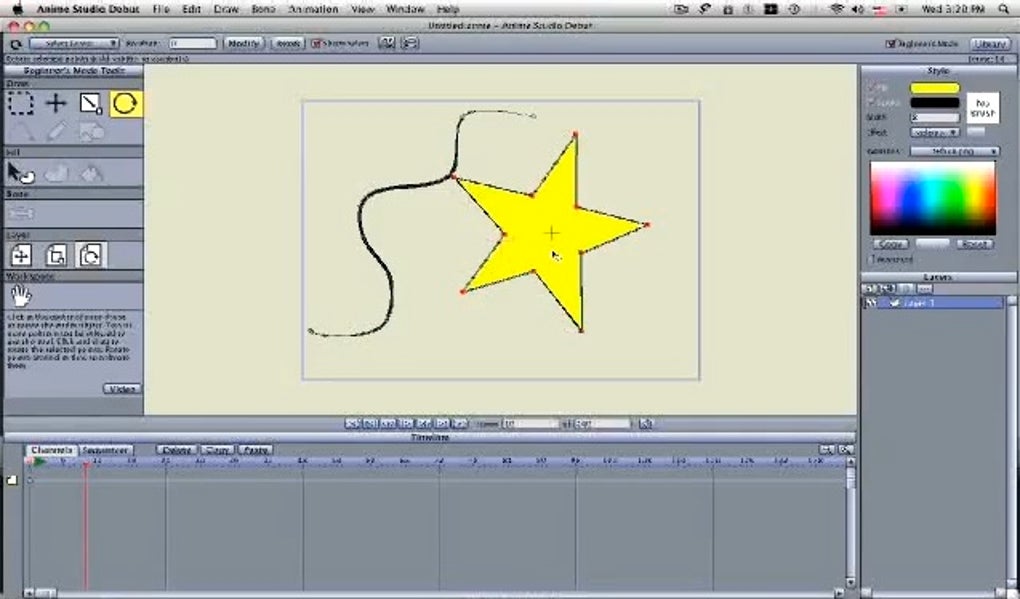Open the Window menu
This screenshot has height=599, width=1020.
coord(405,9)
